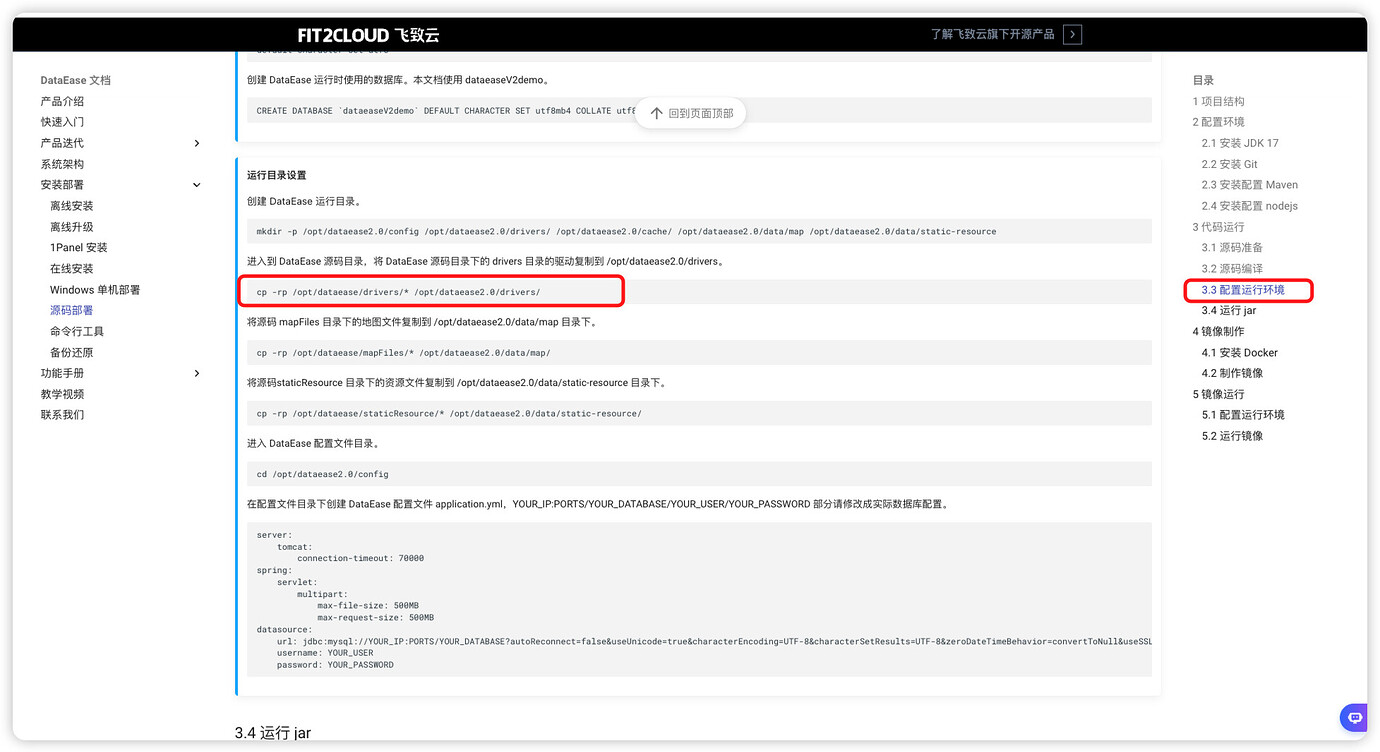The width and height of the screenshot is (1380, 752).
Task: Click the up-arrow 回到页面顶部 button
Action: tap(690, 113)
